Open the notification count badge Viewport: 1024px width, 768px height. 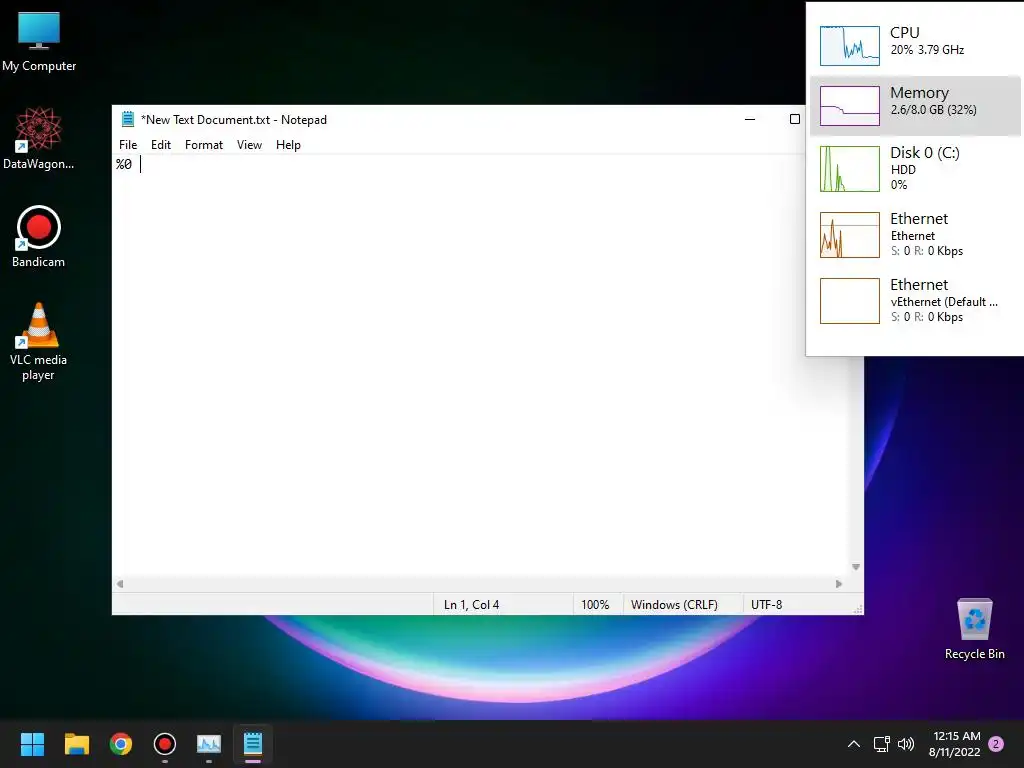[x=996, y=744]
